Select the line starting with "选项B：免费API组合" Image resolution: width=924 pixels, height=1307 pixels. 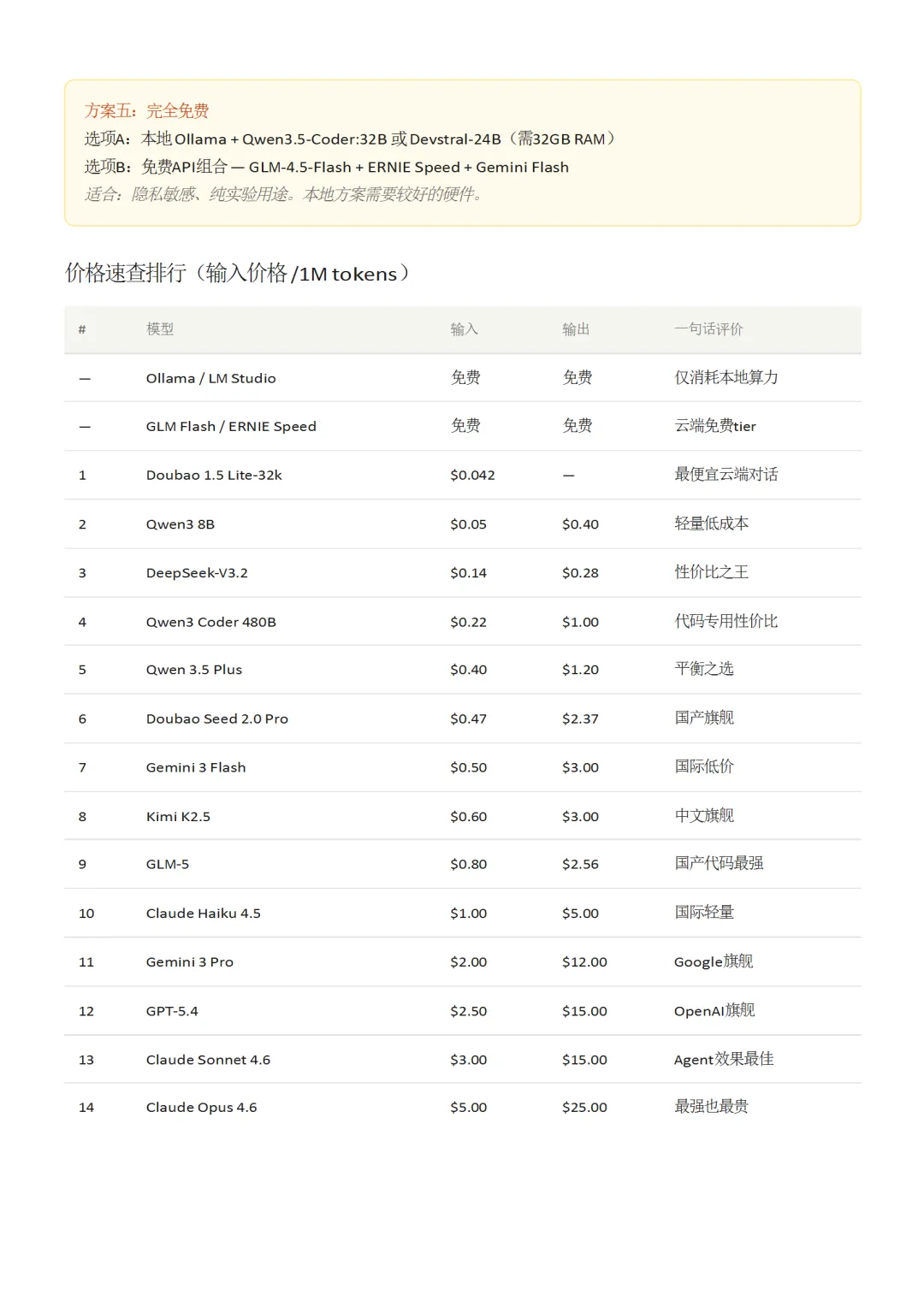coord(326,167)
